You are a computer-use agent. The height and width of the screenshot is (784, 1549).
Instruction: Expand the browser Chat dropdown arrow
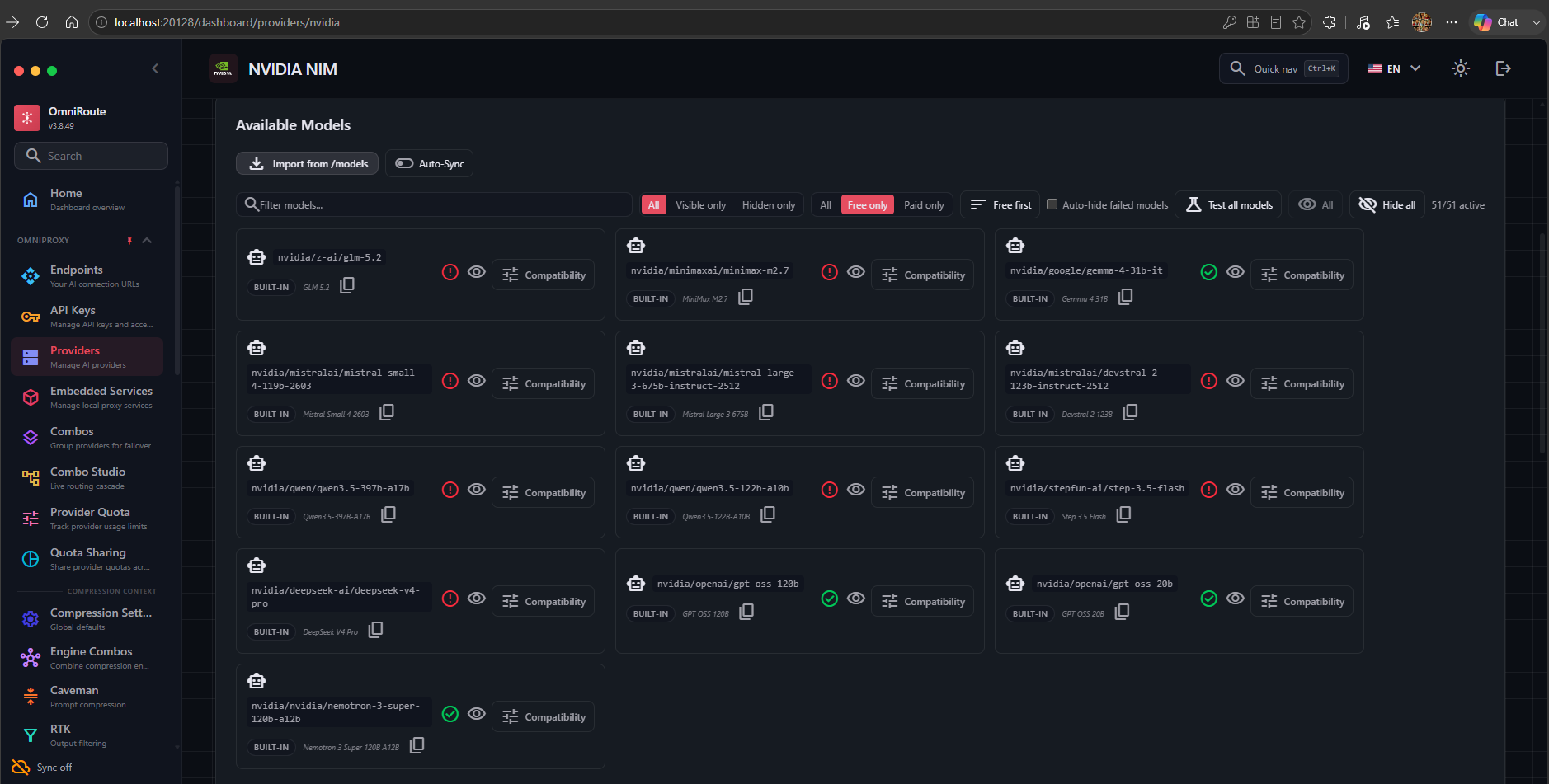[1536, 22]
